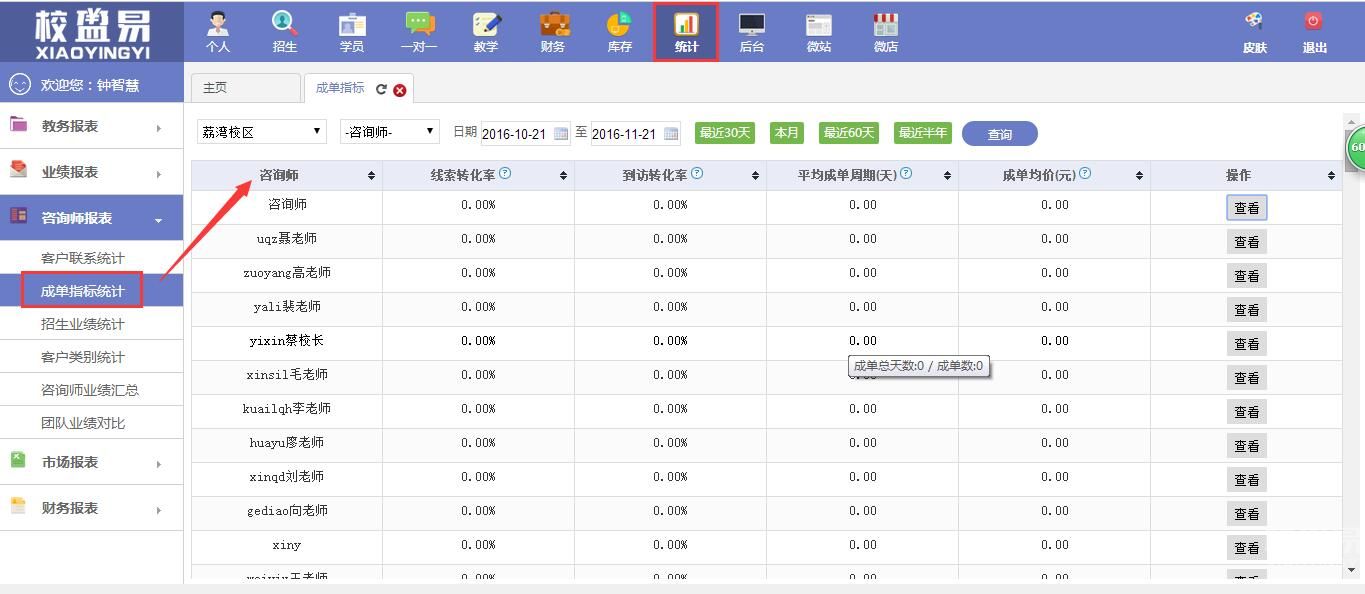This screenshot has height=594, width=1365.
Task: Open 客户联系统计 report
Action: click(83, 258)
